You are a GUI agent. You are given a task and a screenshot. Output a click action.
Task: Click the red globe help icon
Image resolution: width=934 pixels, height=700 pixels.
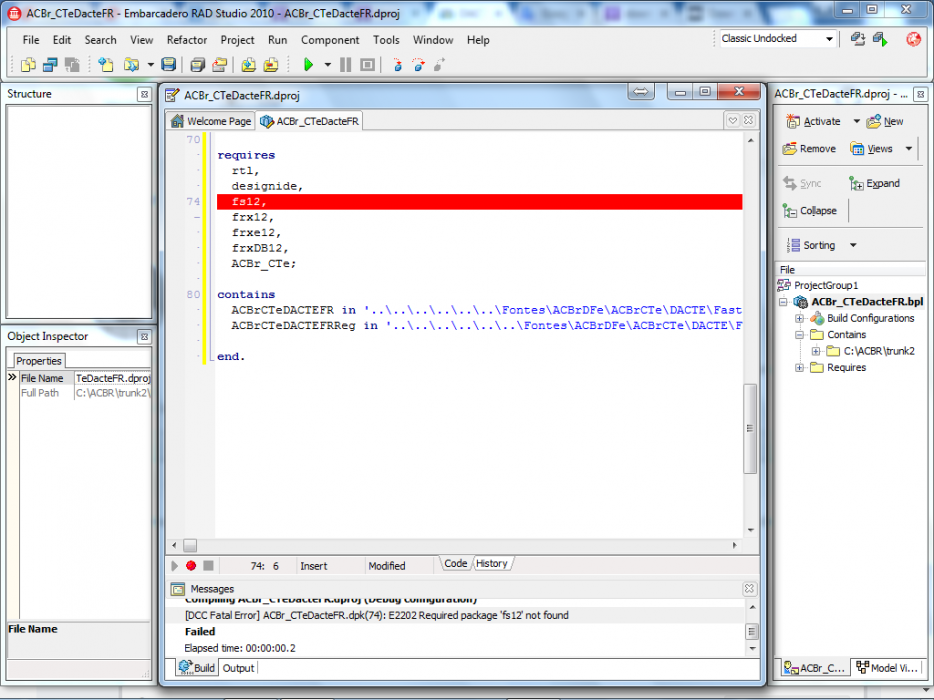point(913,39)
